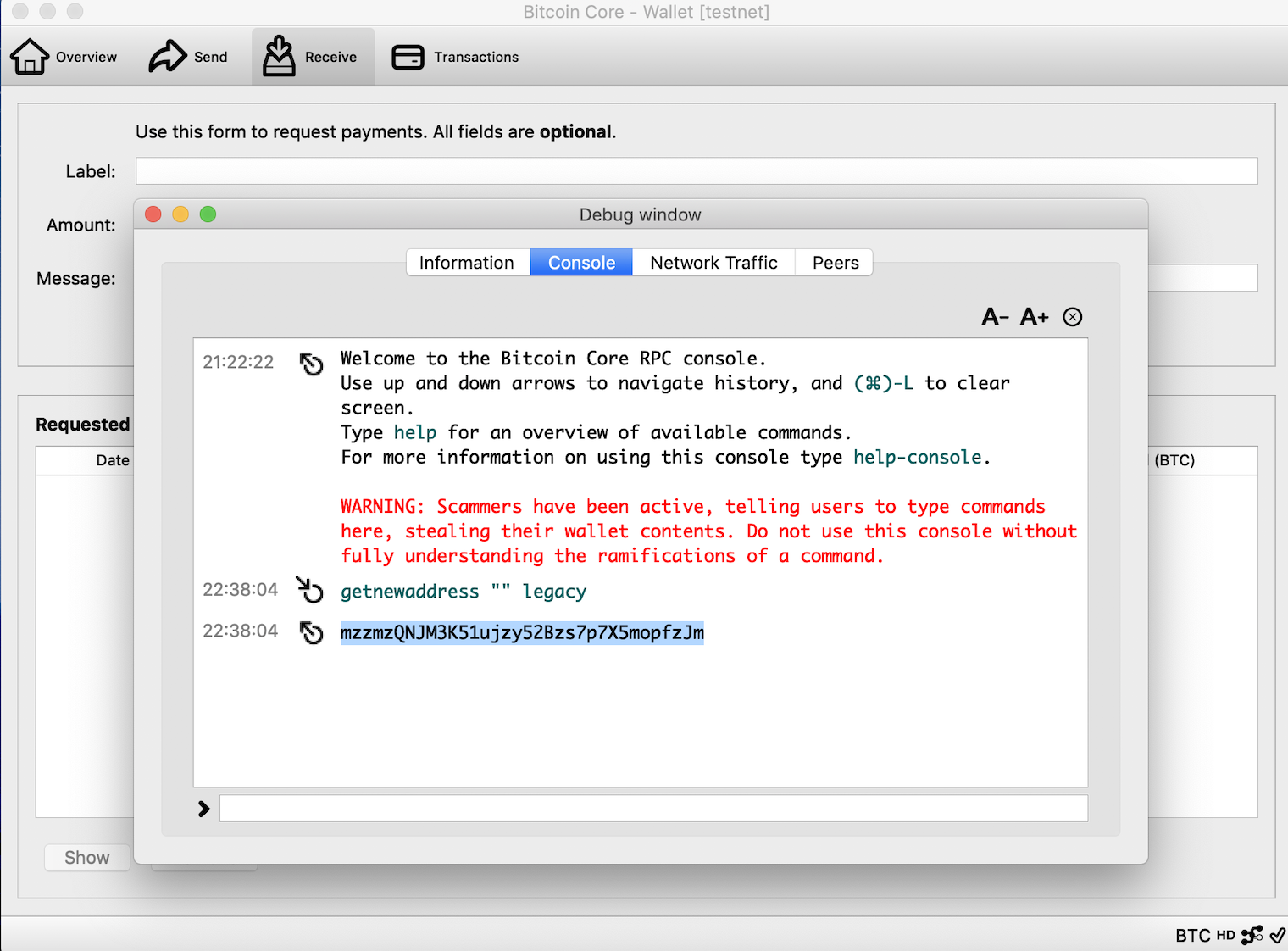1288x951 pixels.
Task: Click the BTC unit selector in status bar
Action: pos(1192,936)
